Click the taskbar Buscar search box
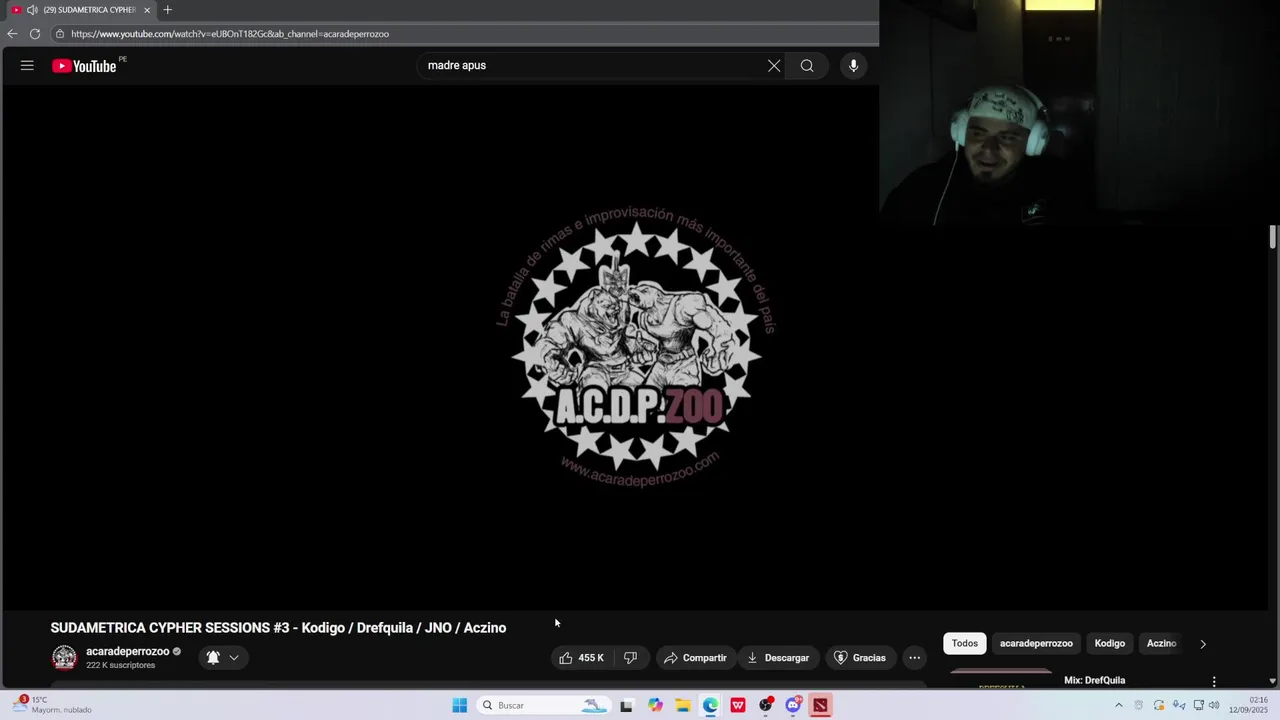 click(x=542, y=706)
